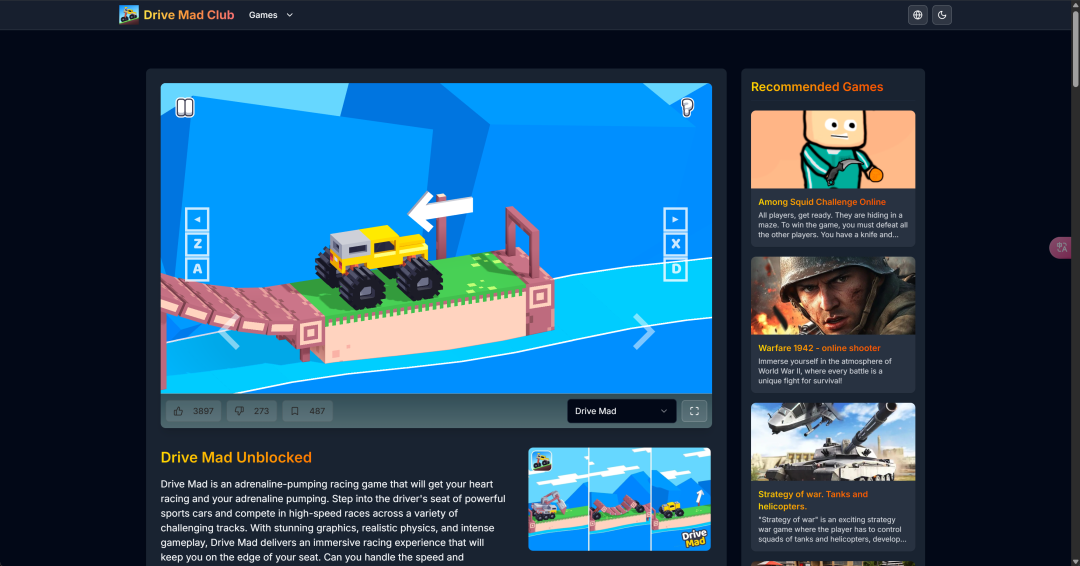
Task: Tap the on-screen Z key
Action: [197, 244]
